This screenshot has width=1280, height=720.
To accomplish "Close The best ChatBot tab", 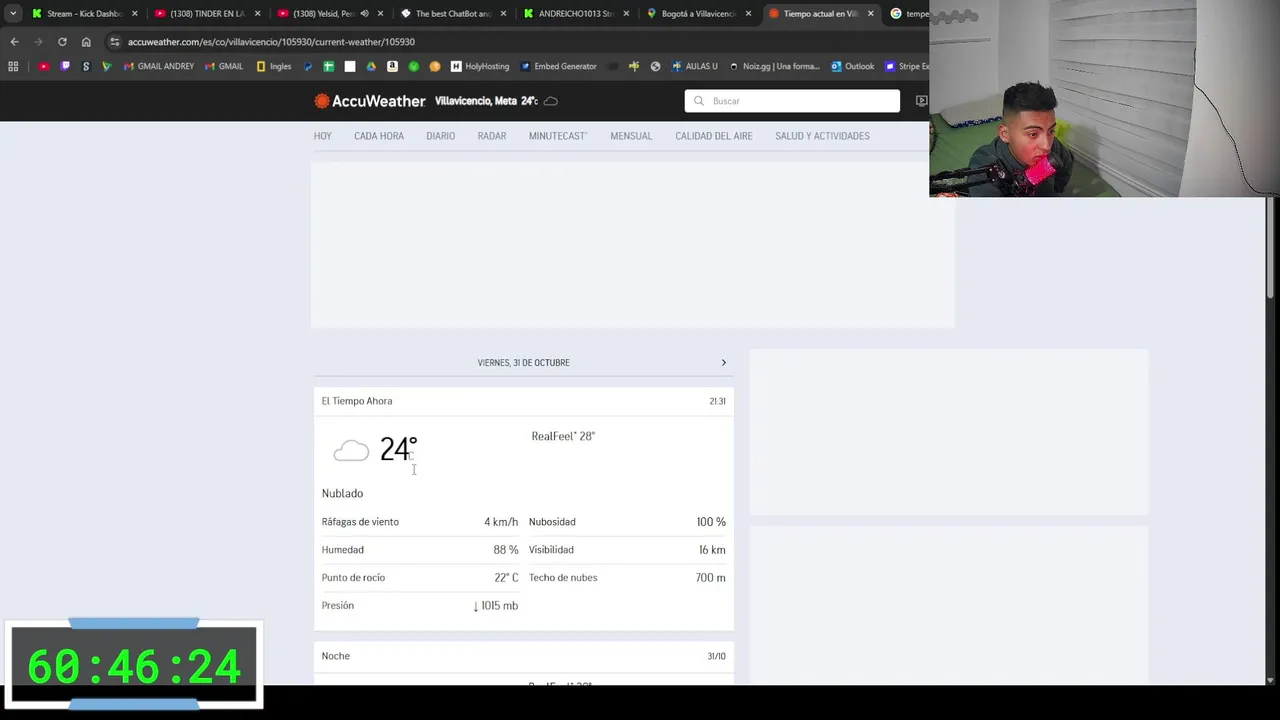I will pos(503,14).
